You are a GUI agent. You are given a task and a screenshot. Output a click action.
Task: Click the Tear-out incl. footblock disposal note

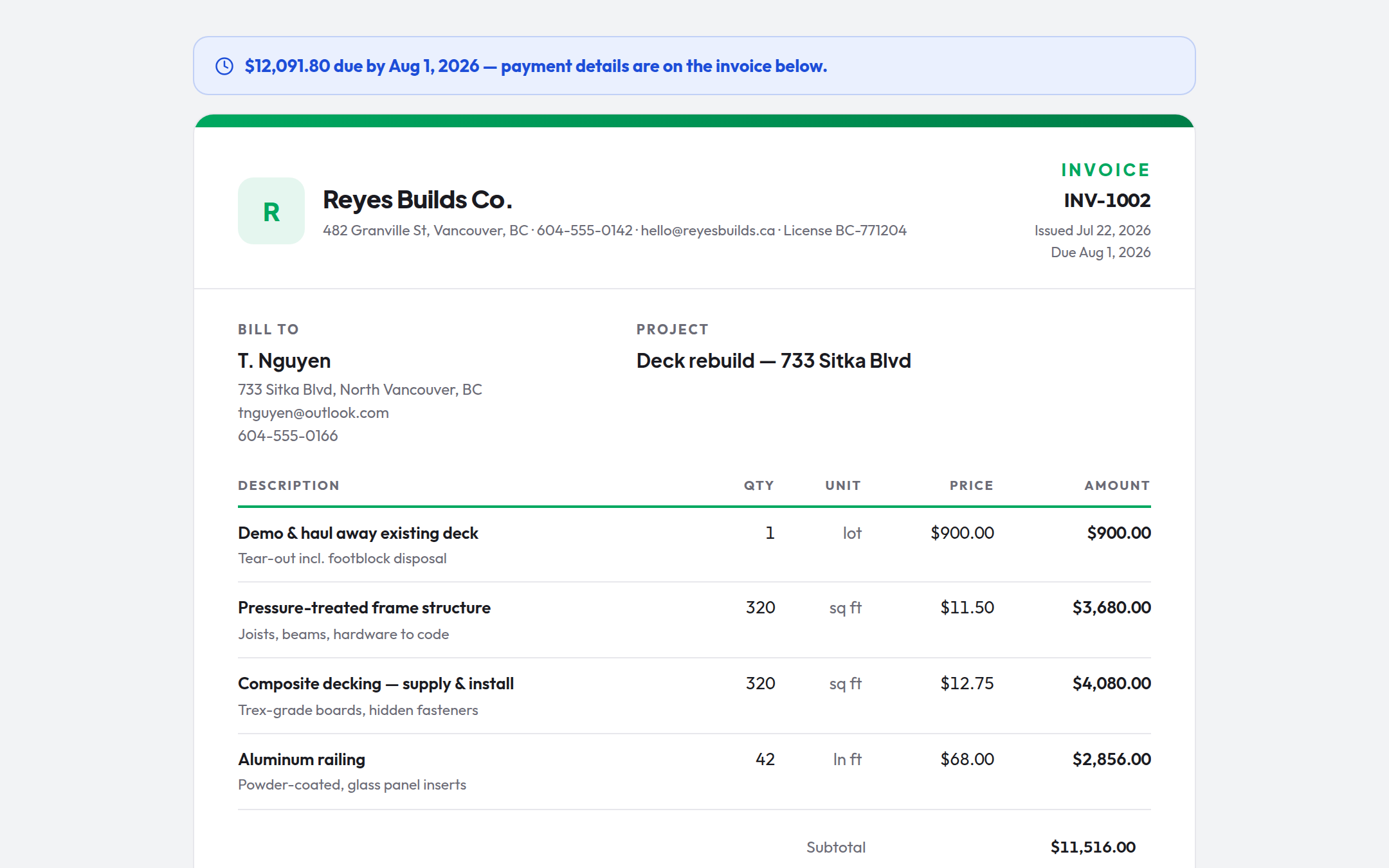click(342, 558)
